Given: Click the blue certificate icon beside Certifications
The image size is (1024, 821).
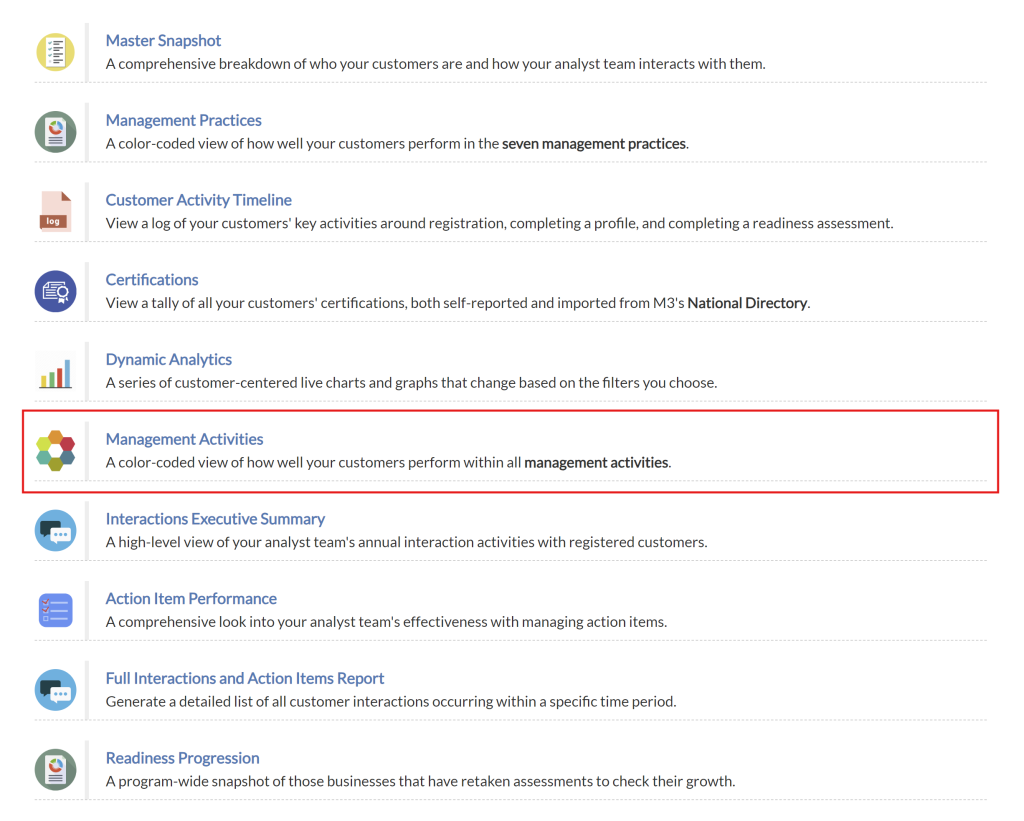Looking at the screenshot, I should (55, 291).
